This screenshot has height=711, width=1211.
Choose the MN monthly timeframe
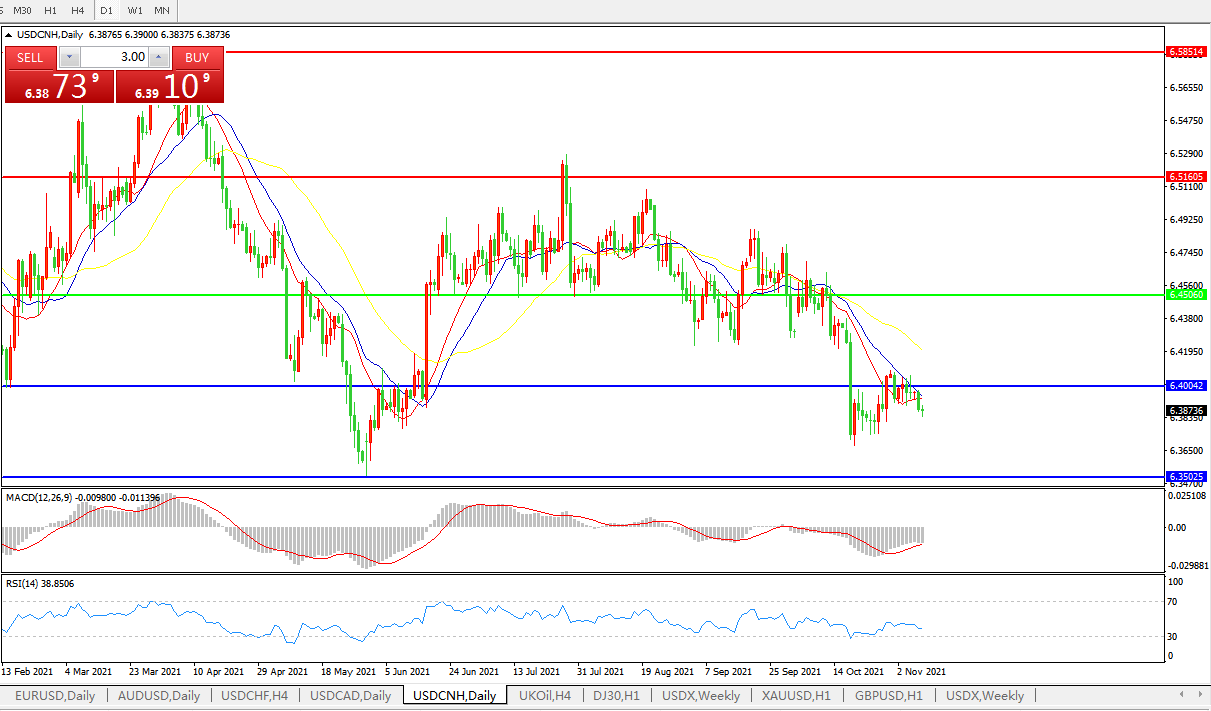pos(161,10)
